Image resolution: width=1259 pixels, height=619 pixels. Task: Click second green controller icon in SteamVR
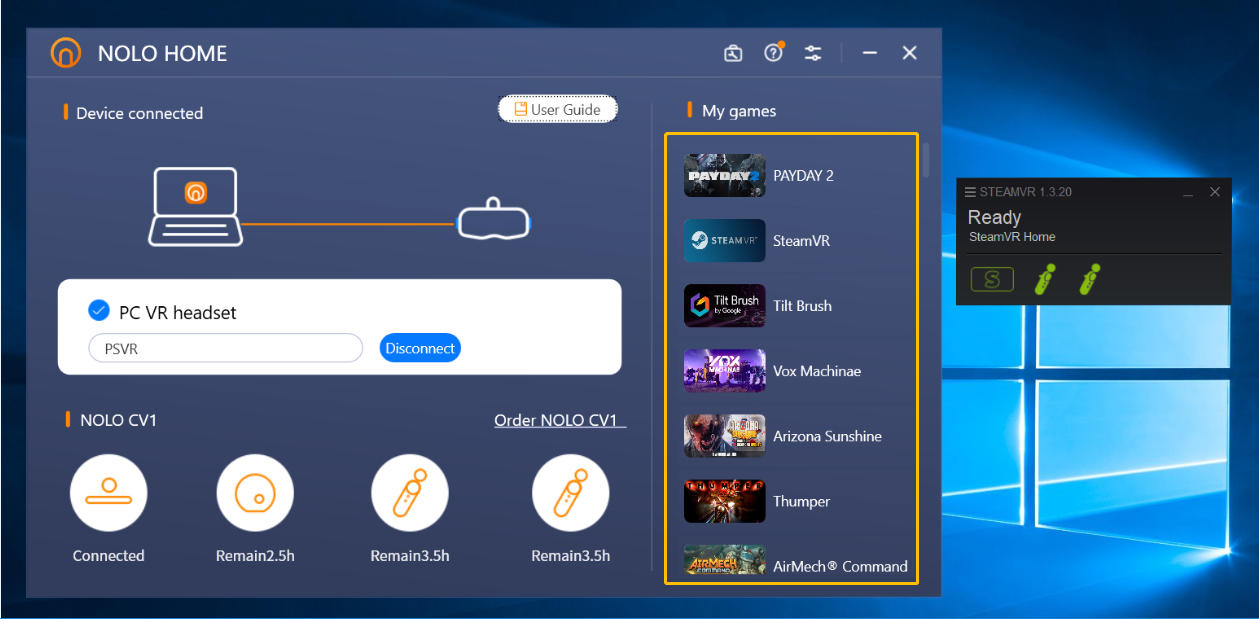click(x=1088, y=279)
